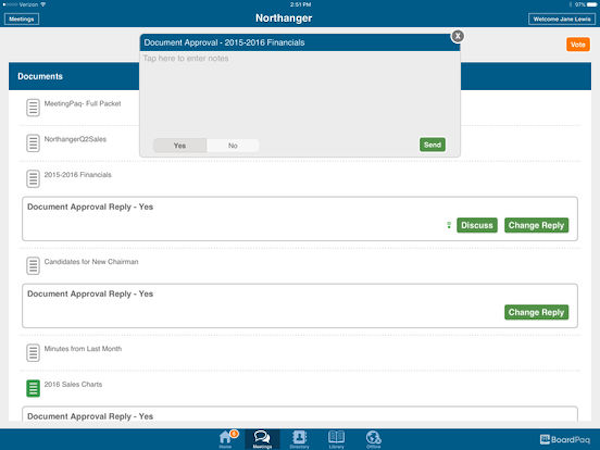The image size is (600, 450).
Task: Open the Directory tab icon
Action: tap(299, 439)
